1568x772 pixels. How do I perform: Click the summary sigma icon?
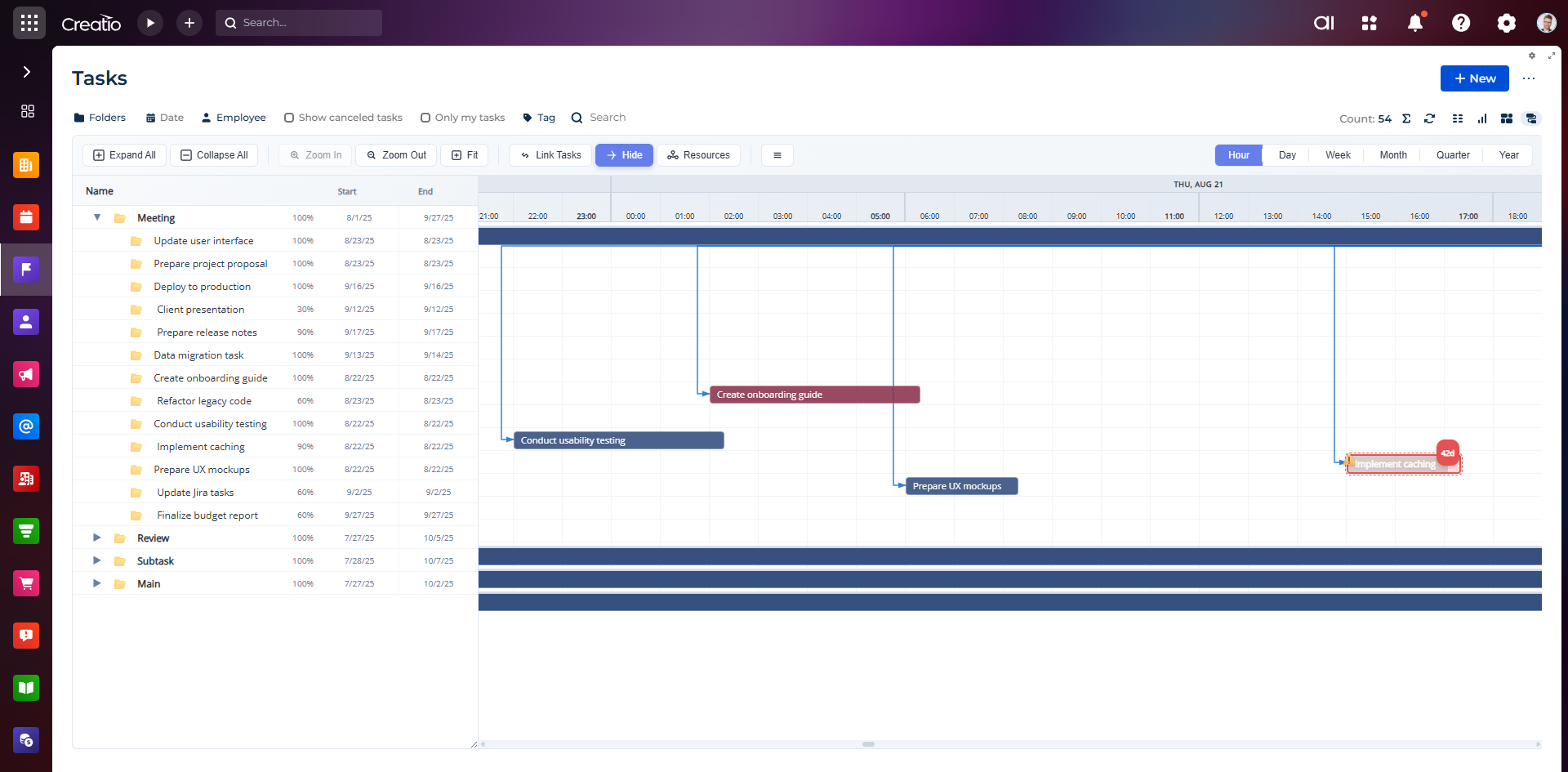pos(1406,118)
